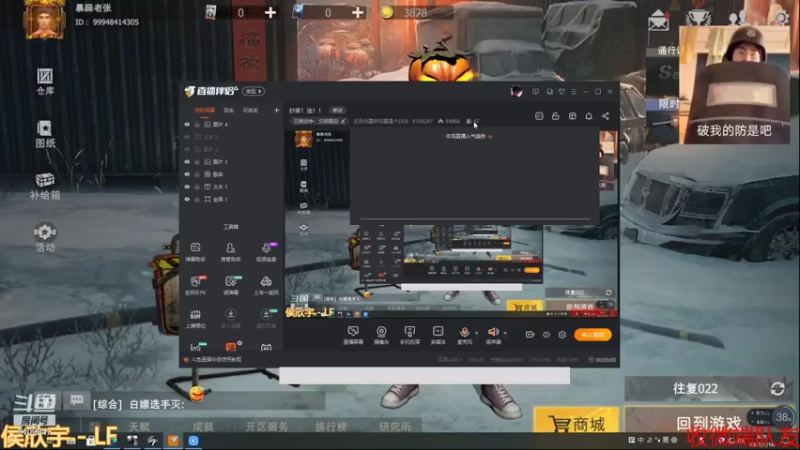Open the 视频连麦 video co-stream tool
The height and width of the screenshot is (450, 800).
266,252
